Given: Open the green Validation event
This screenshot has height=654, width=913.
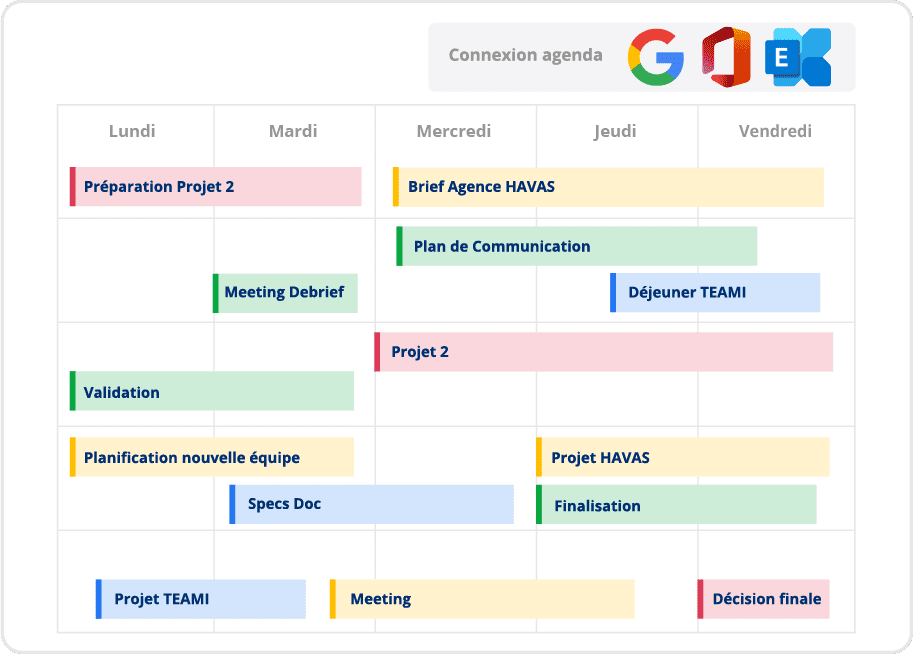Looking at the screenshot, I should click(212, 392).
